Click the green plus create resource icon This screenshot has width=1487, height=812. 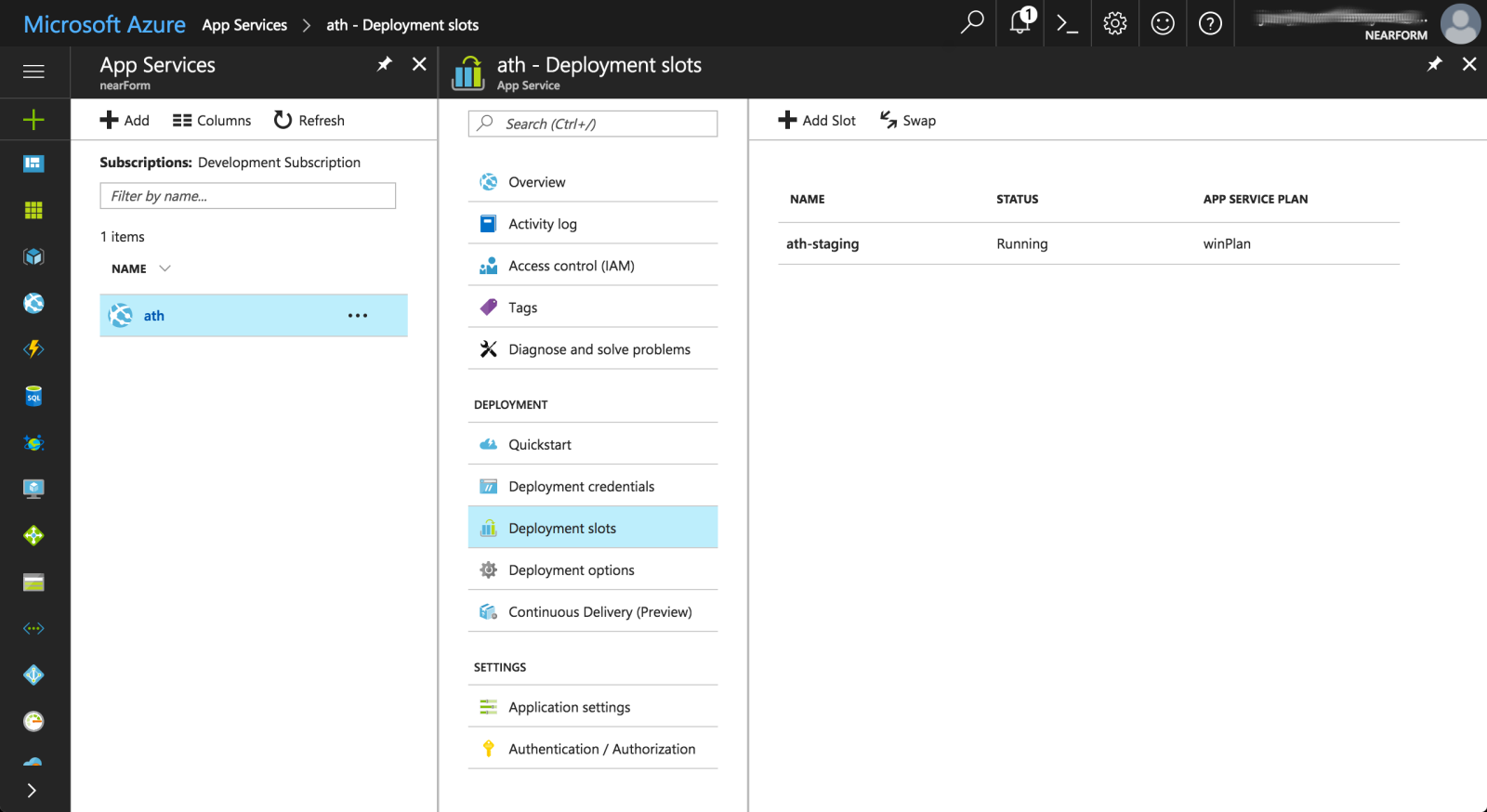point(33,119)
